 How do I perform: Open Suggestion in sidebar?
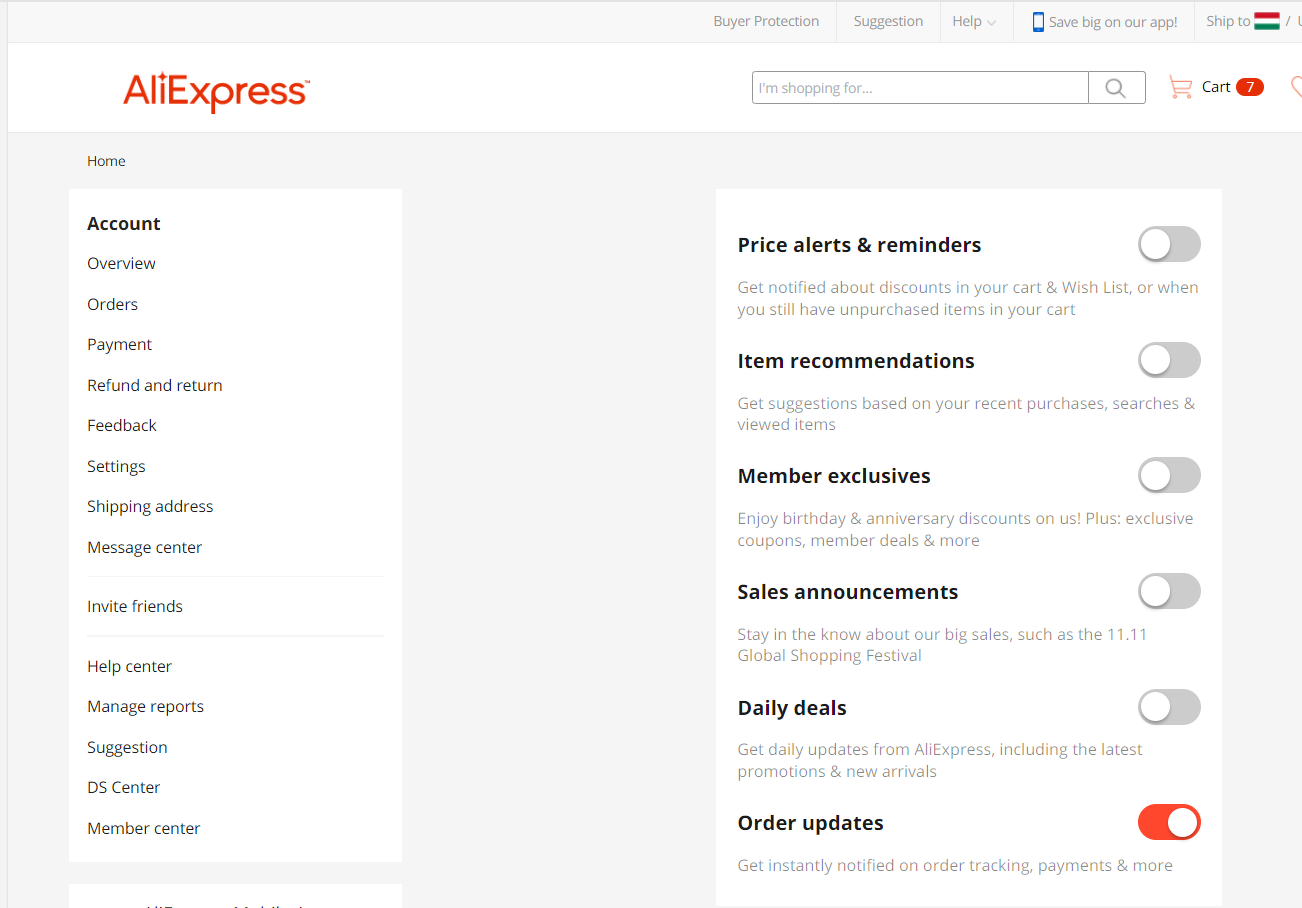click(127, 747)
